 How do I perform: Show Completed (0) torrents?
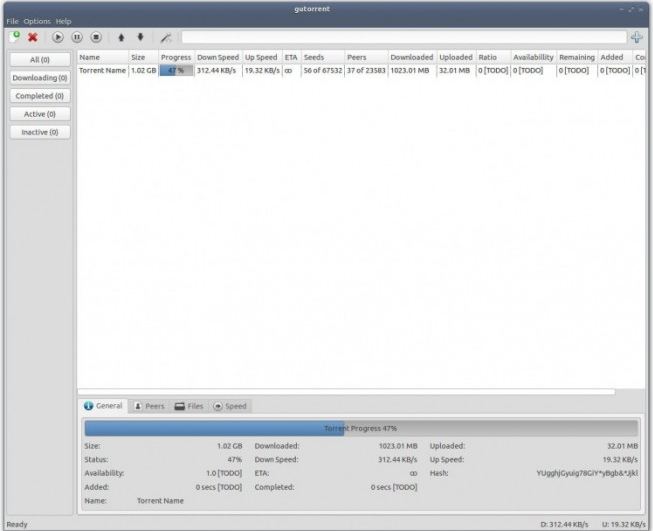40,96
